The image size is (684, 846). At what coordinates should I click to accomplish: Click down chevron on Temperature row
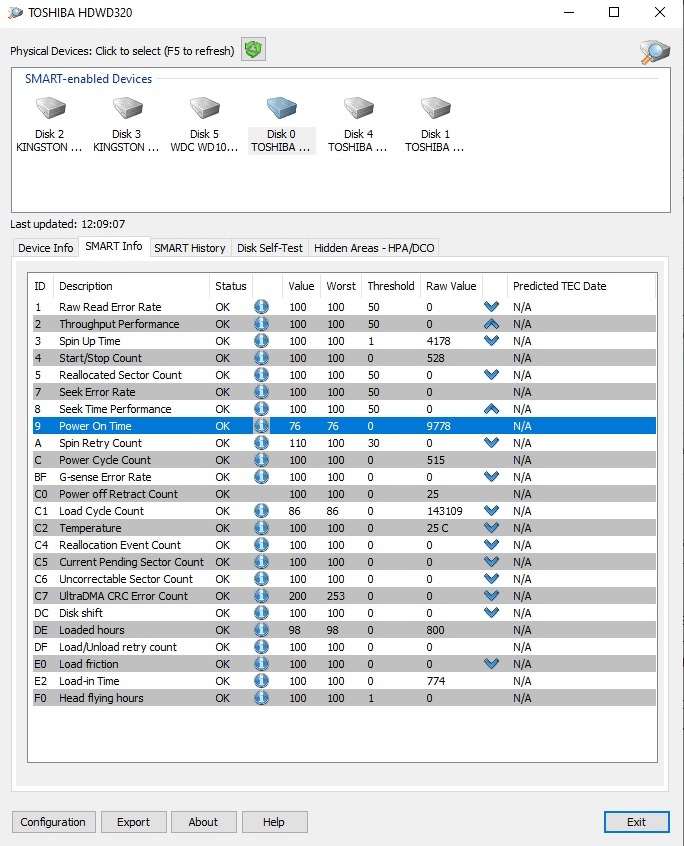[x=491, y=528]
